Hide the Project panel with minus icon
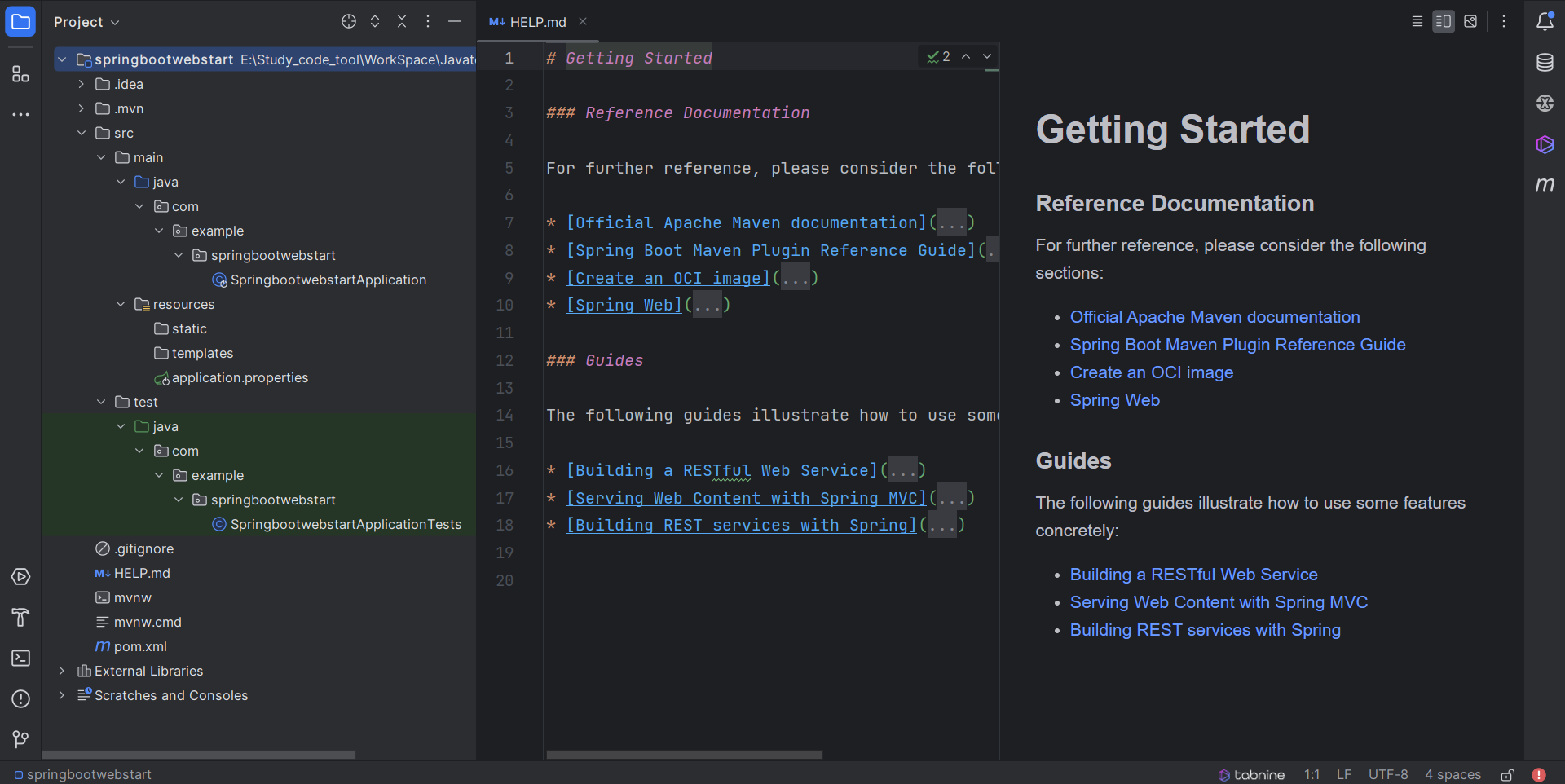 (455, 22)
